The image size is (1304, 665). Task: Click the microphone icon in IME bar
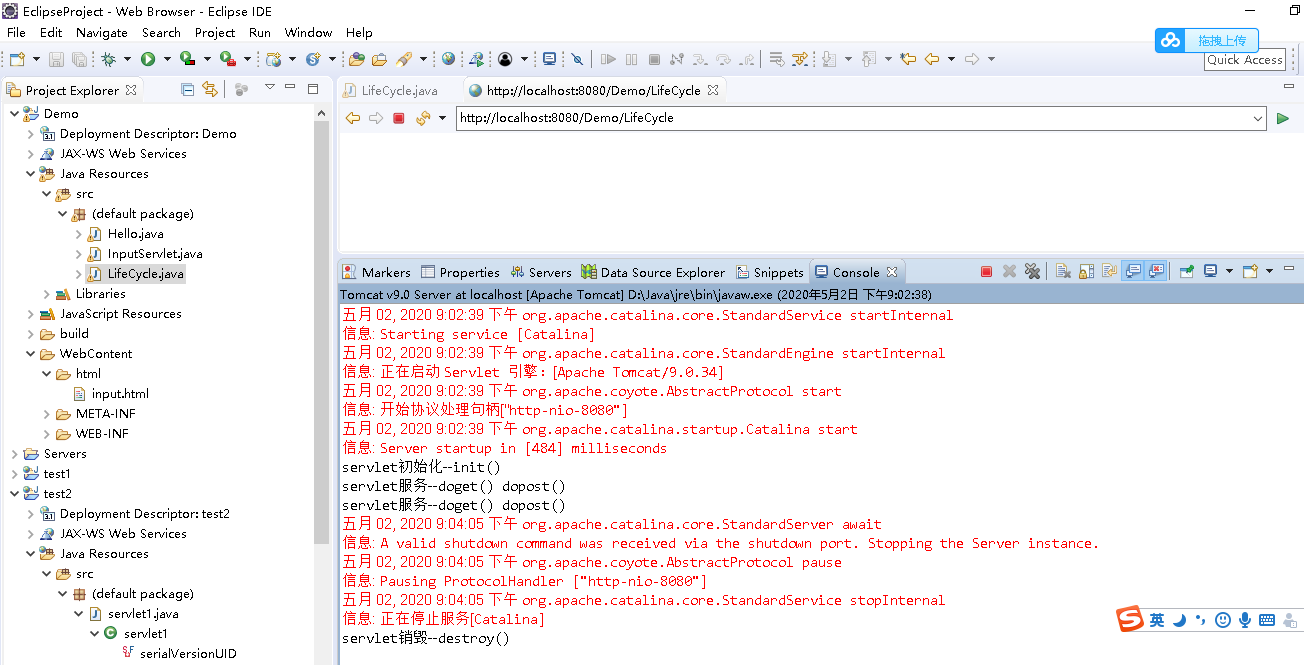(x=1245, y=620)
